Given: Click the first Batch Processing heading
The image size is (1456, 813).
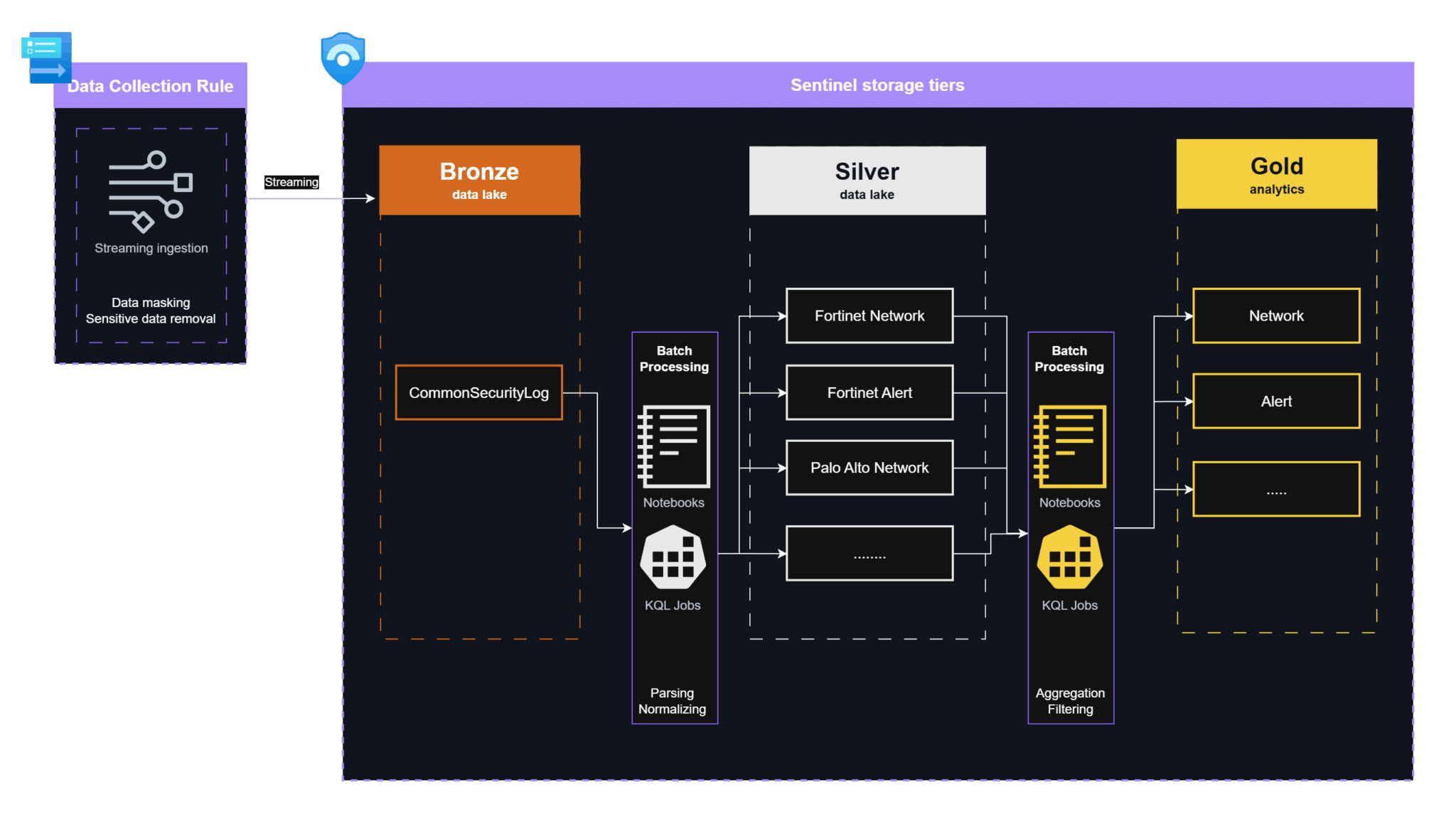Looking at the screenshot, I should (x=674, y=359).
